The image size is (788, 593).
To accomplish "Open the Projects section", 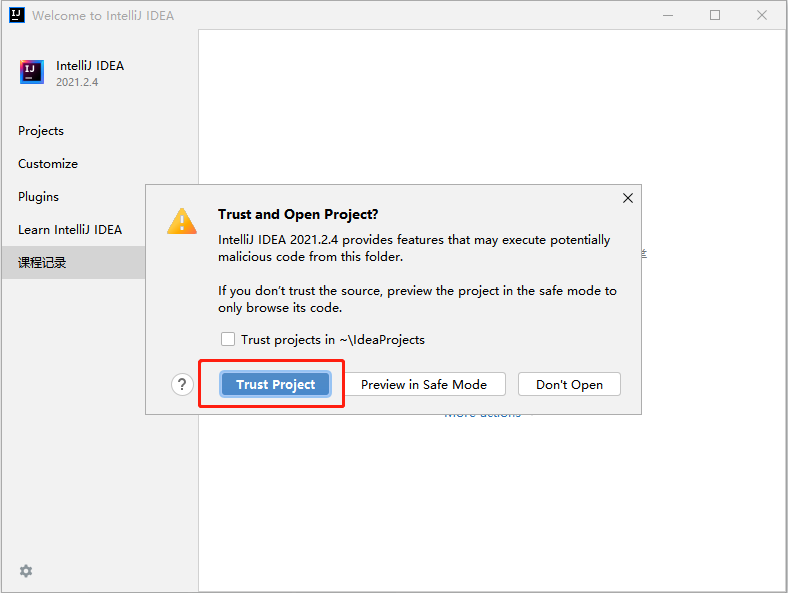I will pyautogui.click(x=41, y=131).
